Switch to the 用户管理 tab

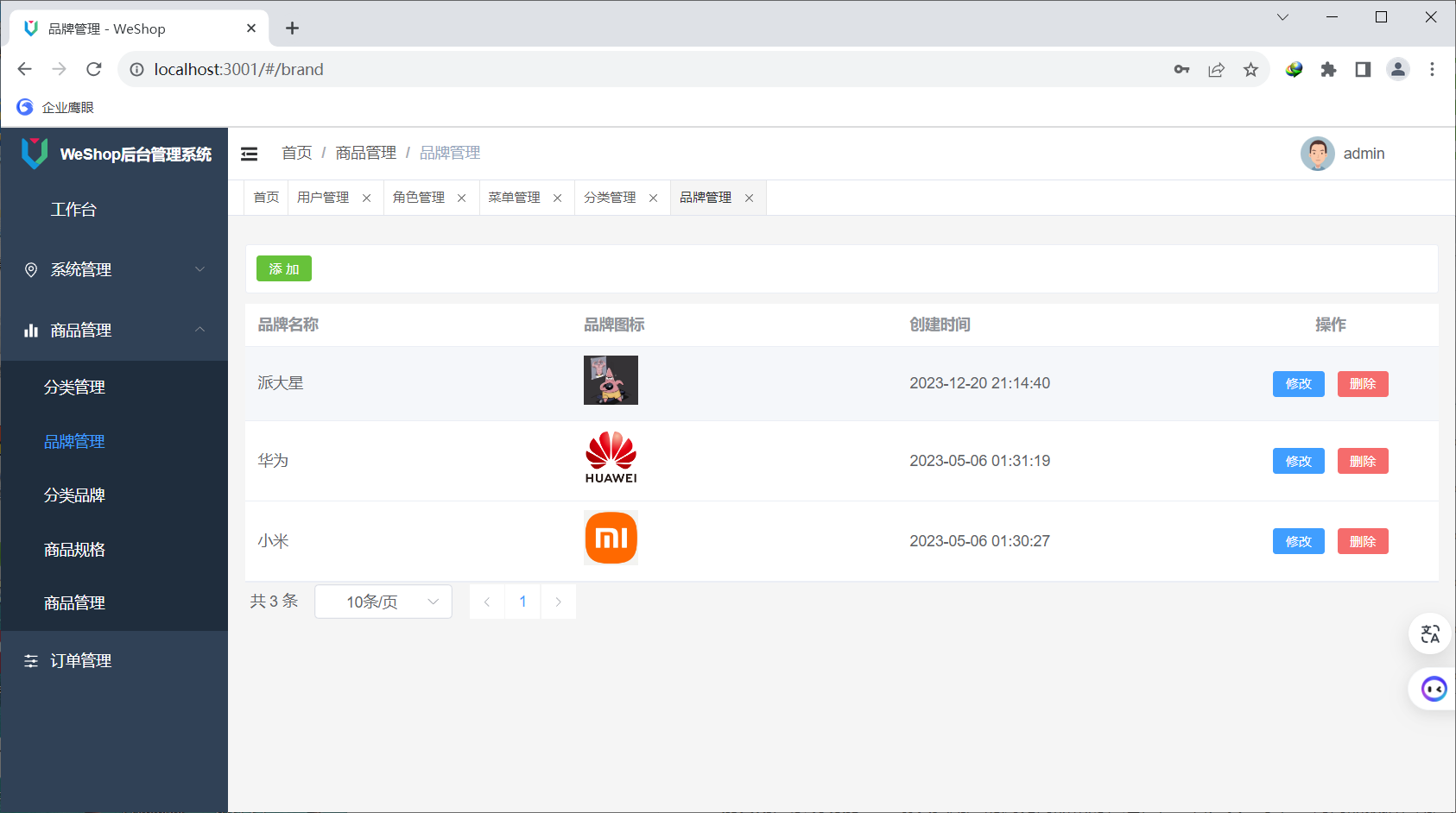(323, 197)
